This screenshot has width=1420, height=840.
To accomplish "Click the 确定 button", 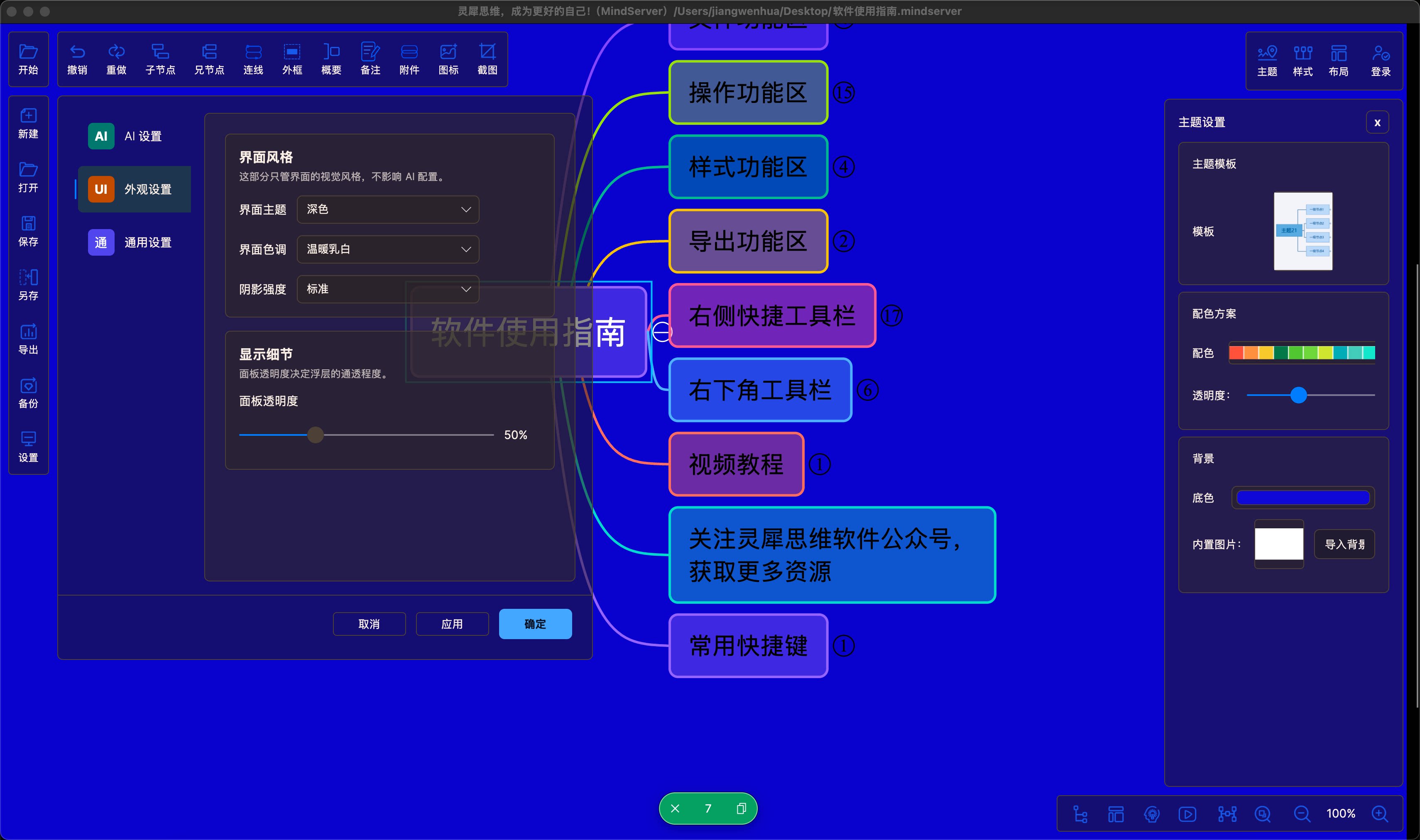I will pyautogui.click(x=535, y=624).
